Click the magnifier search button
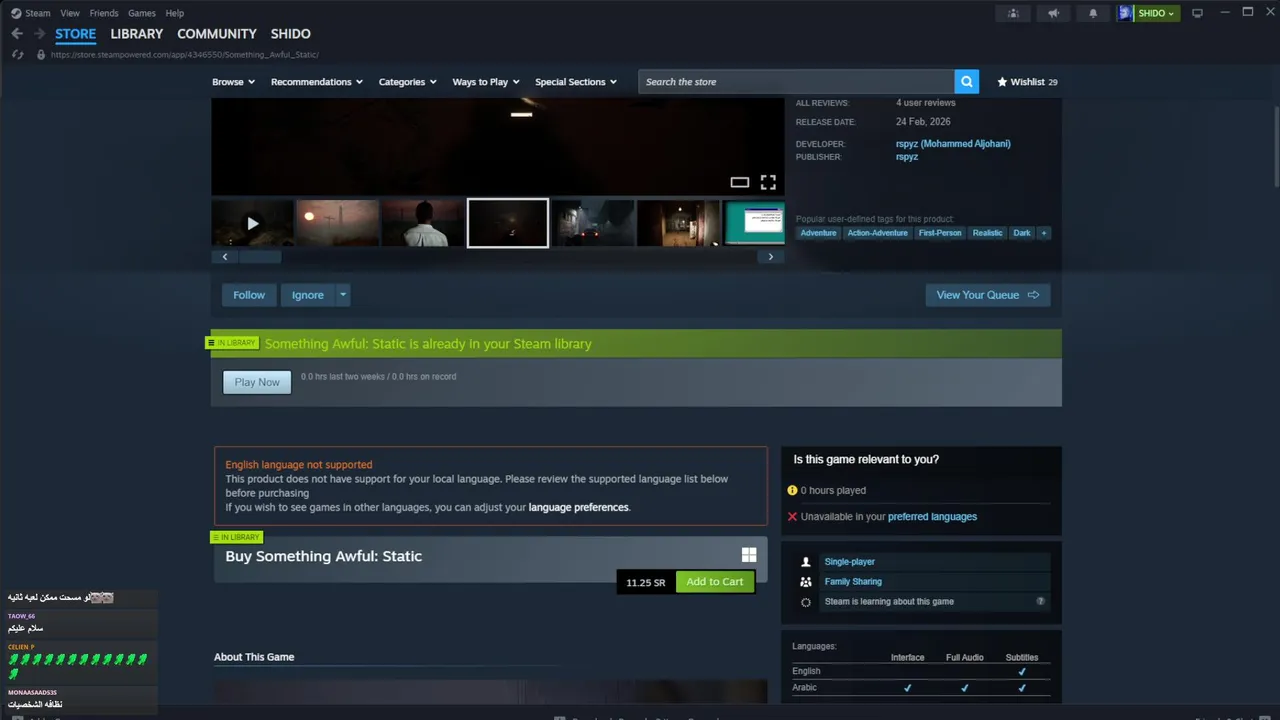The image size is (1280, 720). pyautogui.click(x=966, y=82)
